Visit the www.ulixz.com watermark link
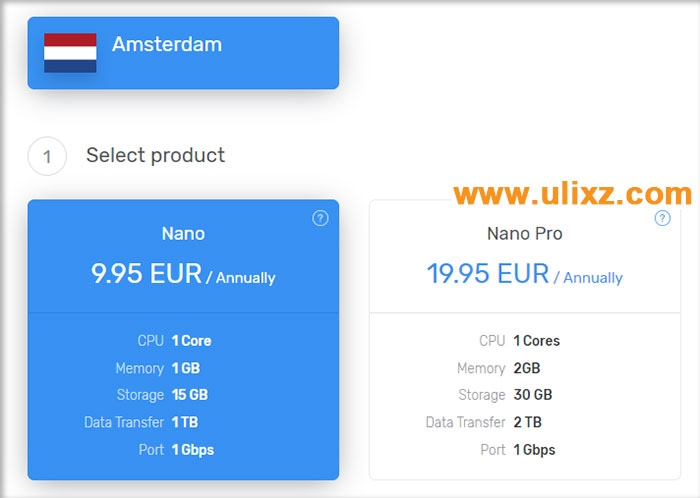Viewport: 700px width, 498px height. tap(572, 193)
